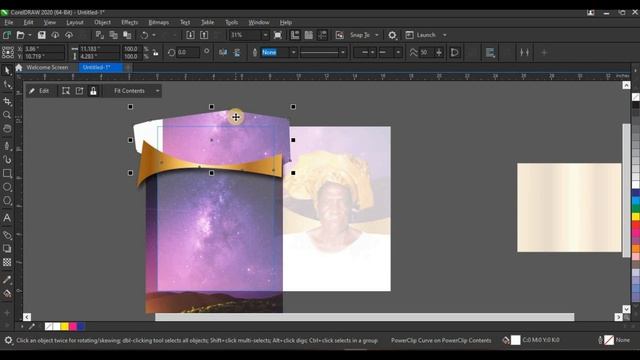This screenshot has height=360, width=640.
Task: Click the Extract Contents icon in PowerClip toolbar
Action: [79, 91]
